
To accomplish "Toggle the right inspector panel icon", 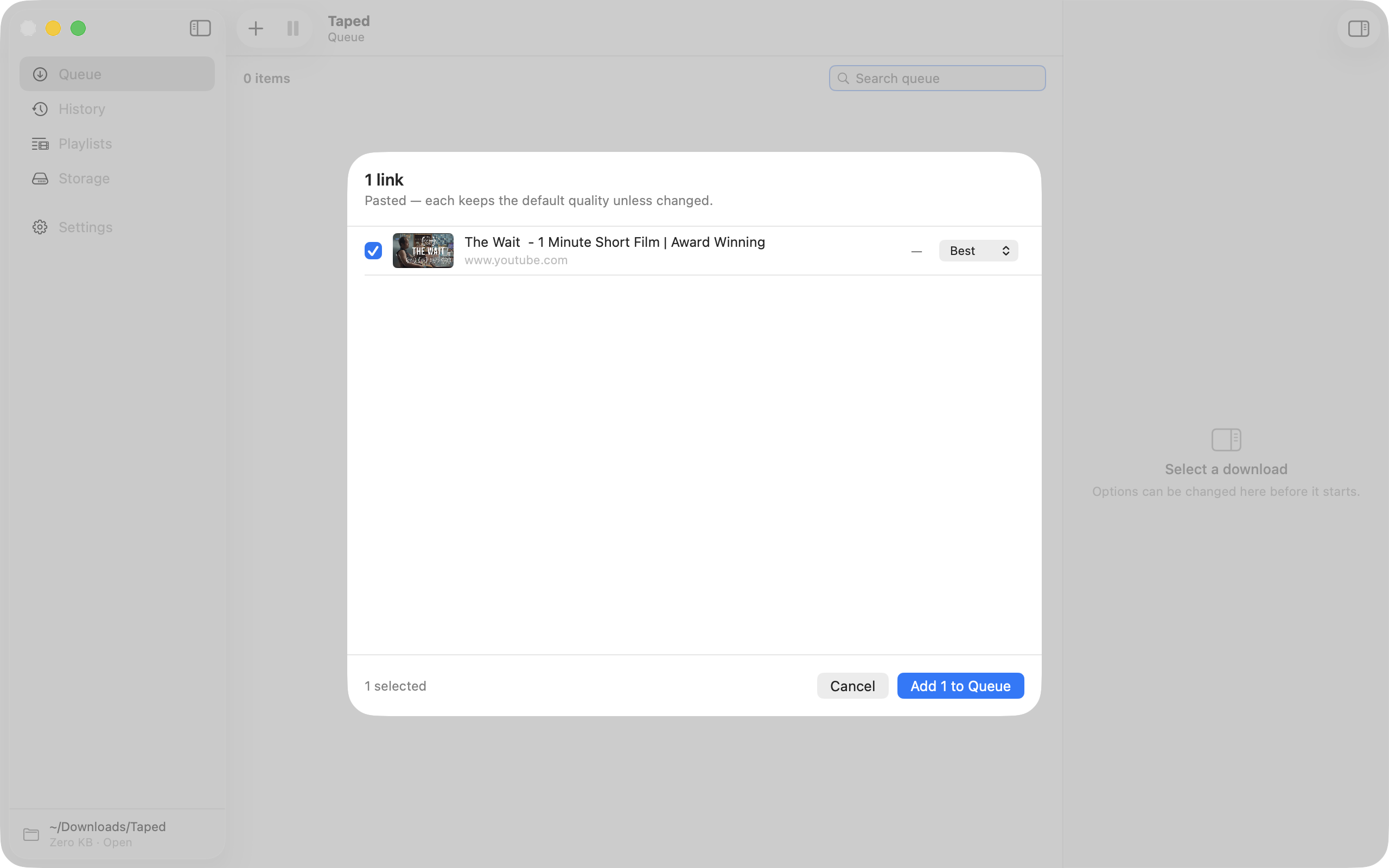I will 1358,28.
